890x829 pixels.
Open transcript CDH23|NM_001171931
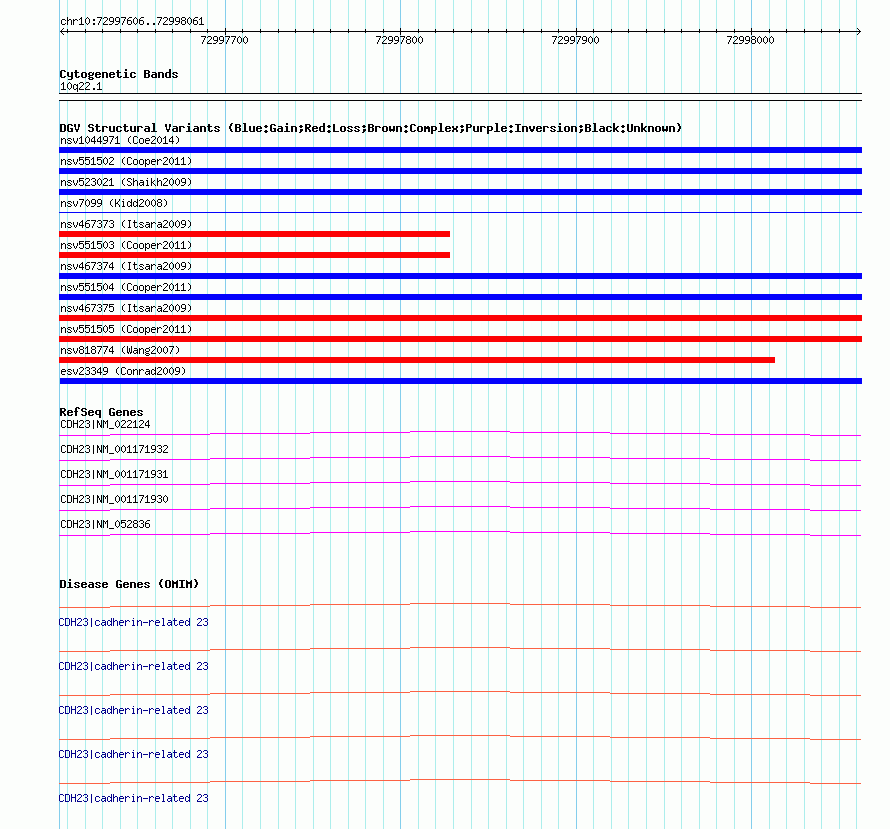pyautogui.click(x=114, y=474)
